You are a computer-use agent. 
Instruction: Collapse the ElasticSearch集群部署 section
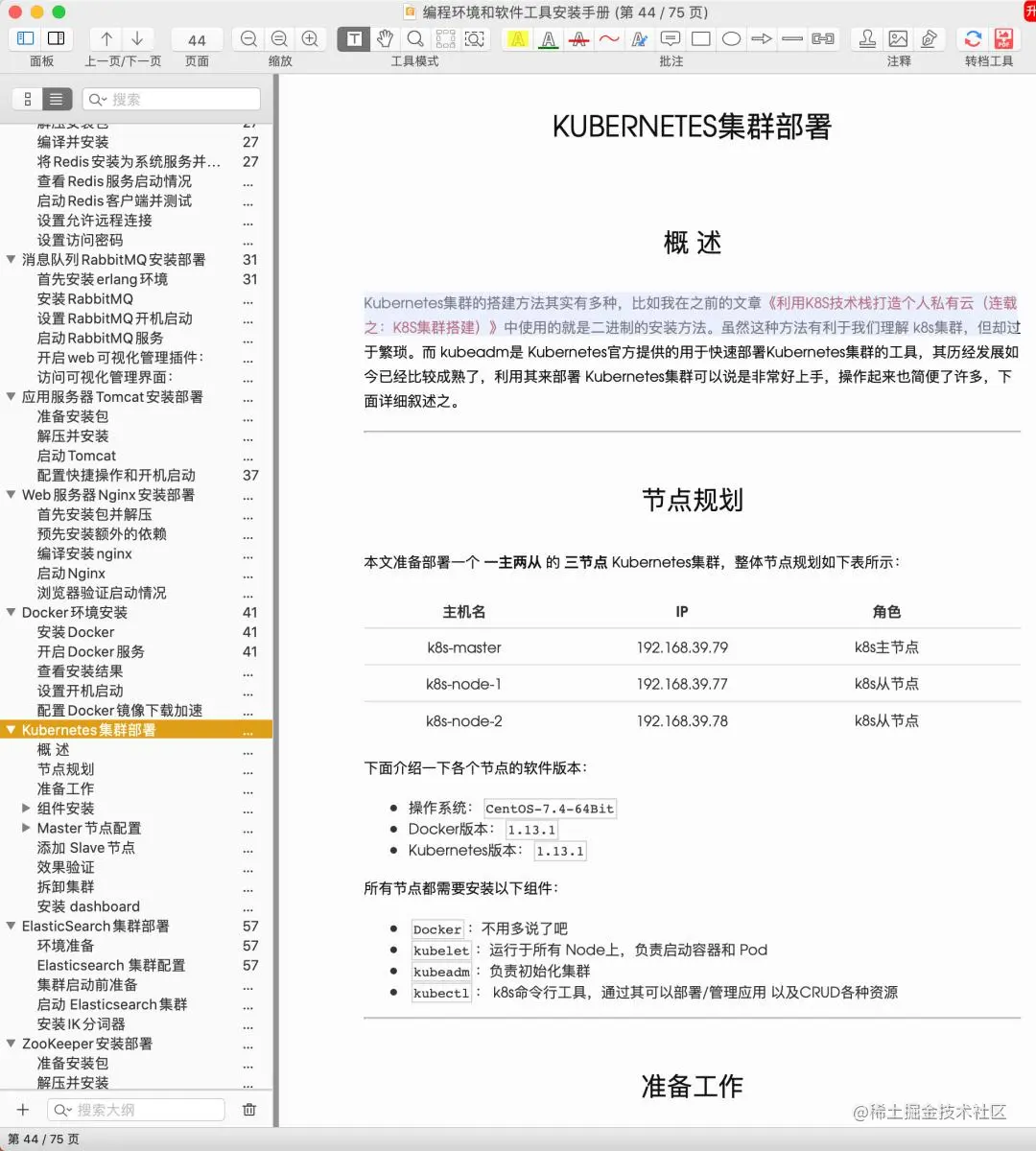pyautogui.click(x=12, y=926)
